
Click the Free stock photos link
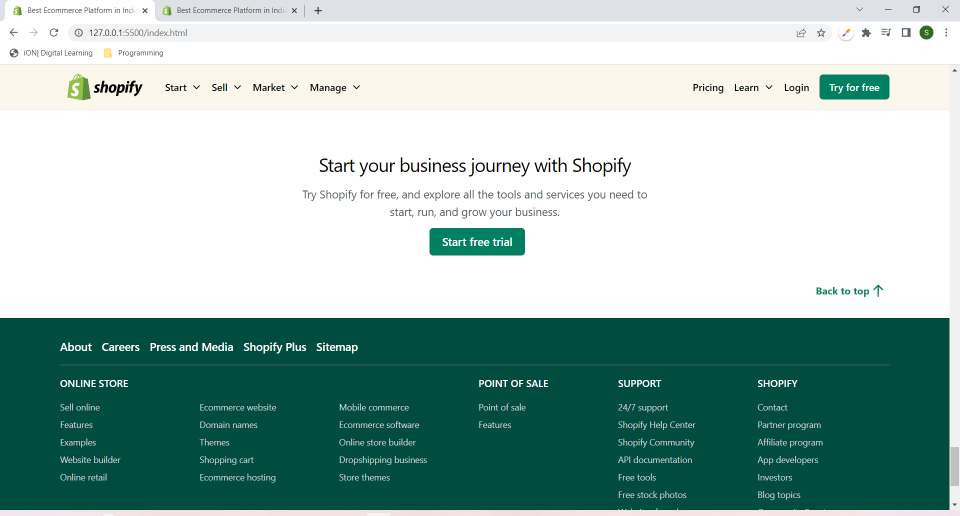coord(652,495)
